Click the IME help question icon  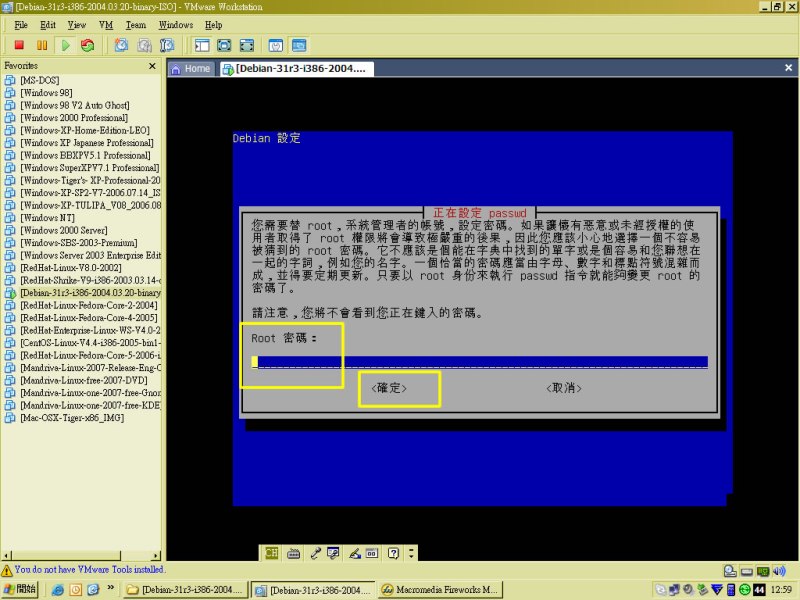pyautogui.click(x=393, y=553)
